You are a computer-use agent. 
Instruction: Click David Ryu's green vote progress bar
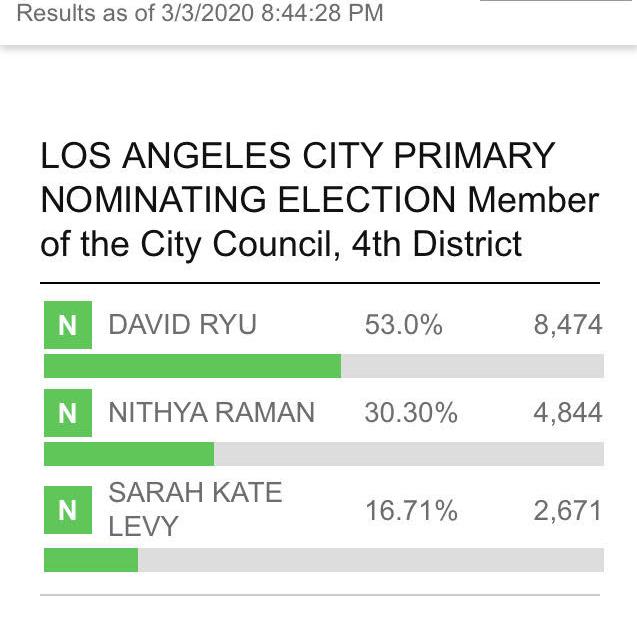[193, 366]
